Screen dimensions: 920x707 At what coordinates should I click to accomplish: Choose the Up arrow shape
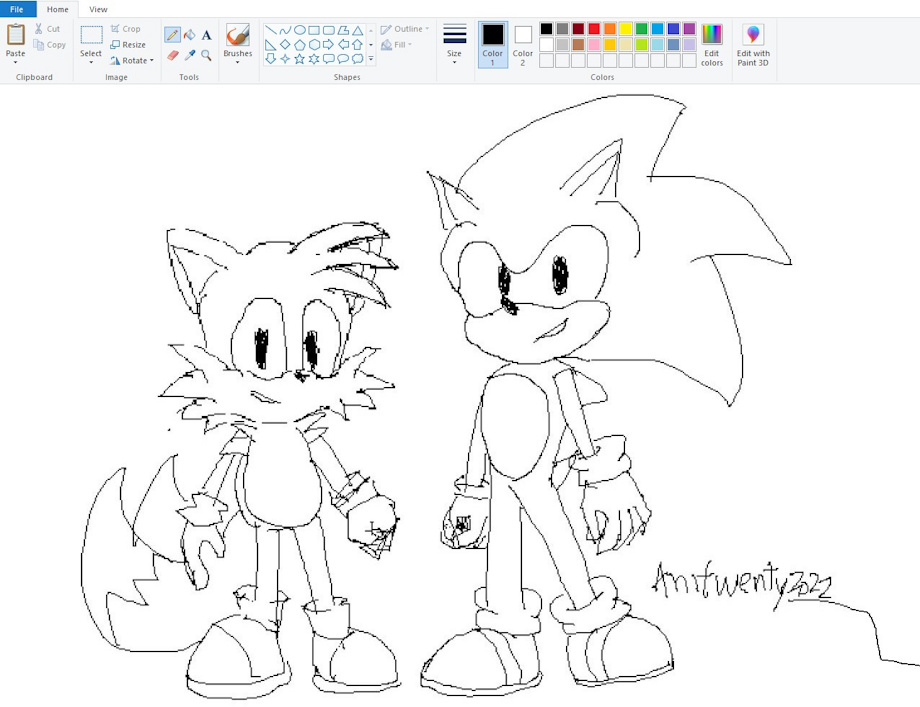357,45
